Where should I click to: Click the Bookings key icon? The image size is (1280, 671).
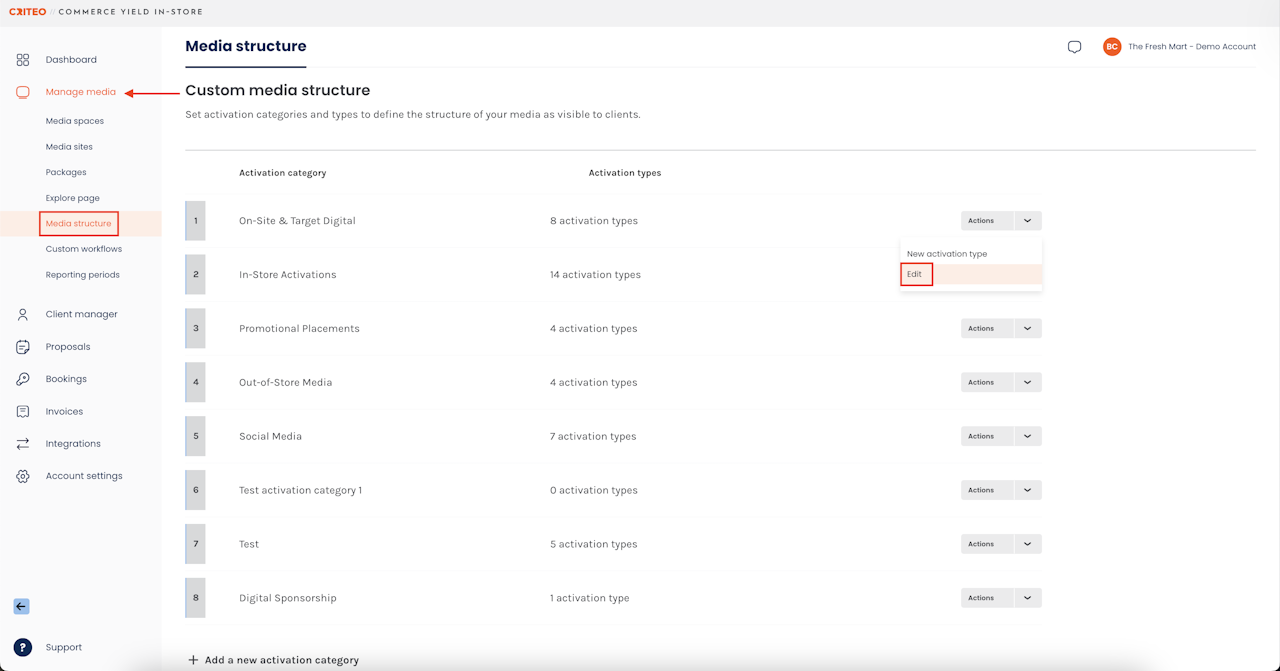[23, 379]
